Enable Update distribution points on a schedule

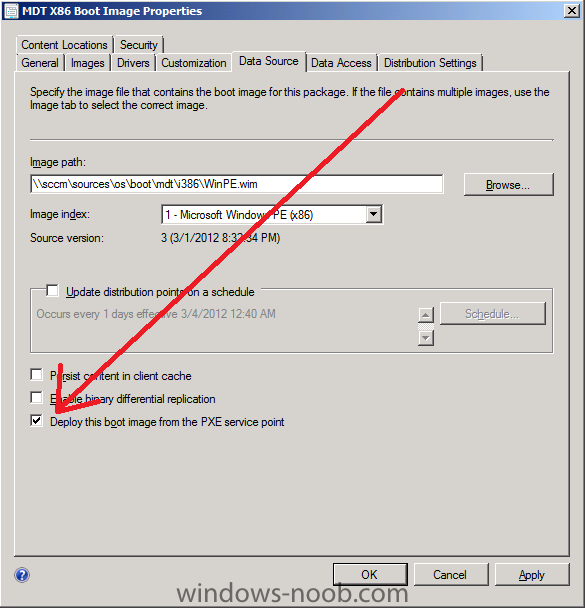[52, 290]
